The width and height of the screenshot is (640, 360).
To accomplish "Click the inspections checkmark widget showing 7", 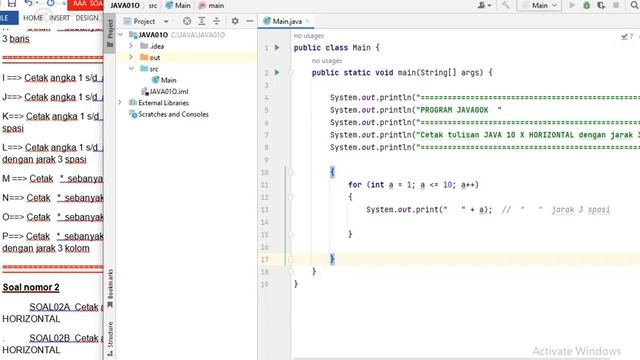I will pos(627,37).
